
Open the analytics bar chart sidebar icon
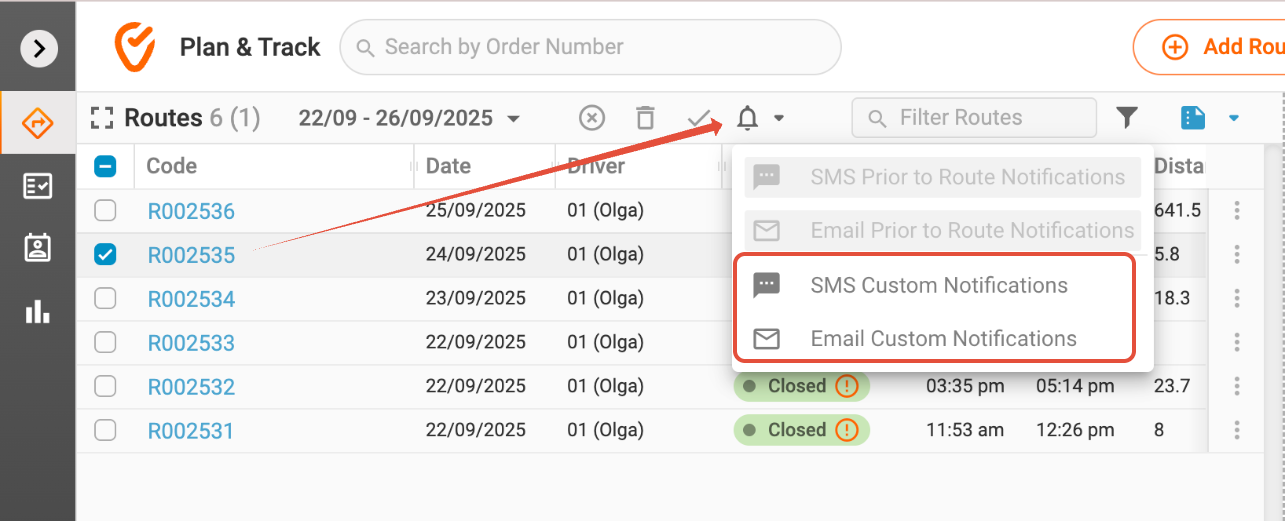pyautogui.click(x=38, y=311)
